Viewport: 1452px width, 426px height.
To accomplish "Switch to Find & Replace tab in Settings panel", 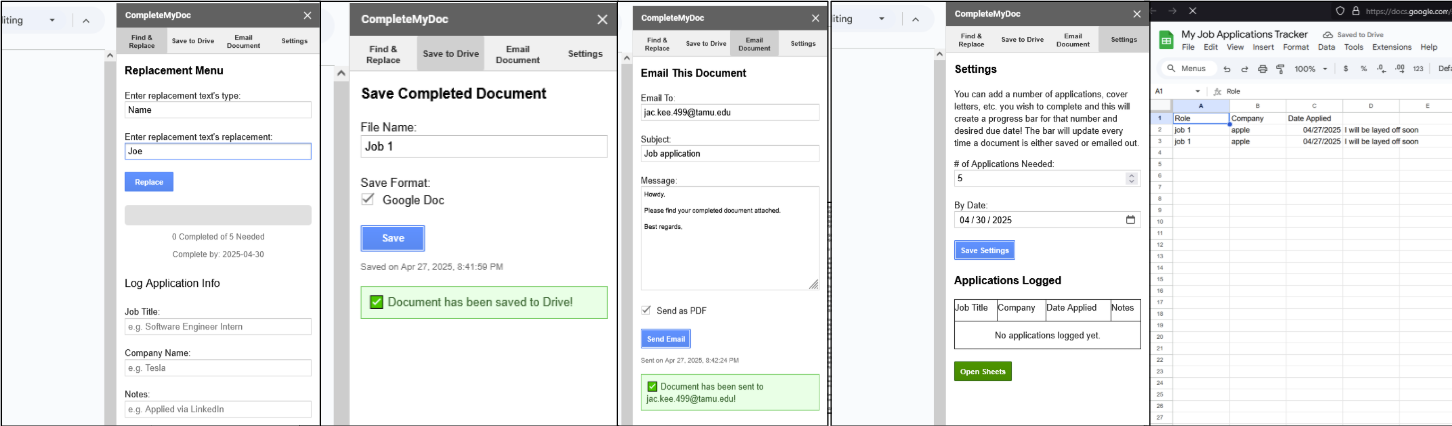I will [971, 40].
